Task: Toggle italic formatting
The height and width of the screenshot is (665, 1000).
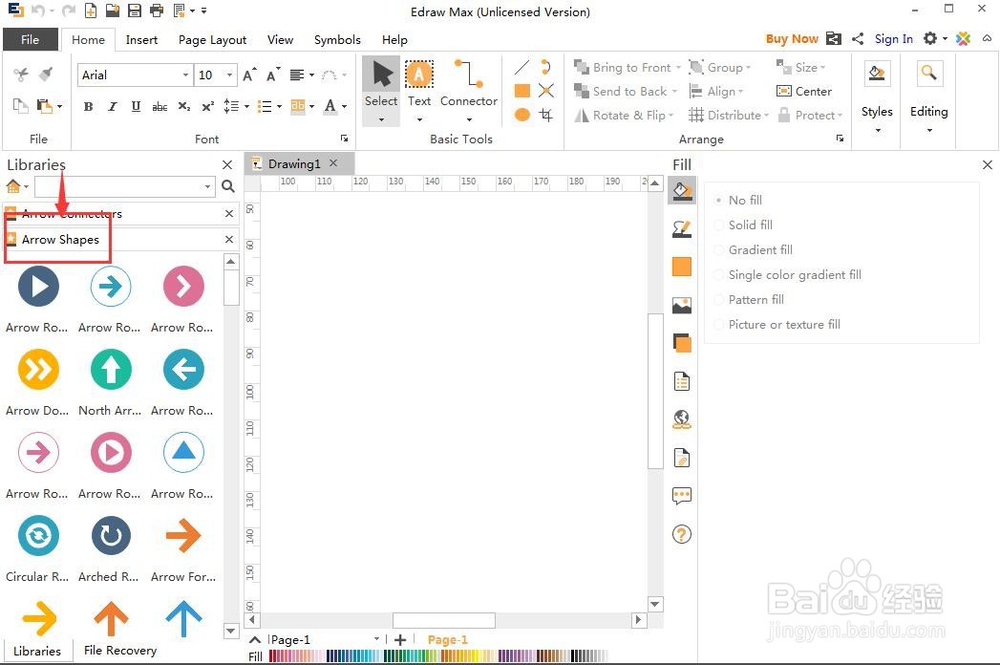Action: [x=112, y=106]
